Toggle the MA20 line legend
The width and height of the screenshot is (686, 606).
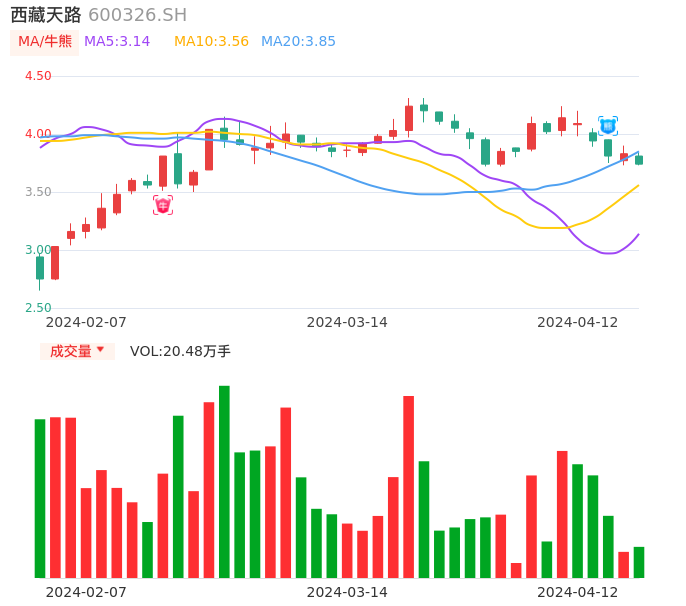click(x=298, y=42)
